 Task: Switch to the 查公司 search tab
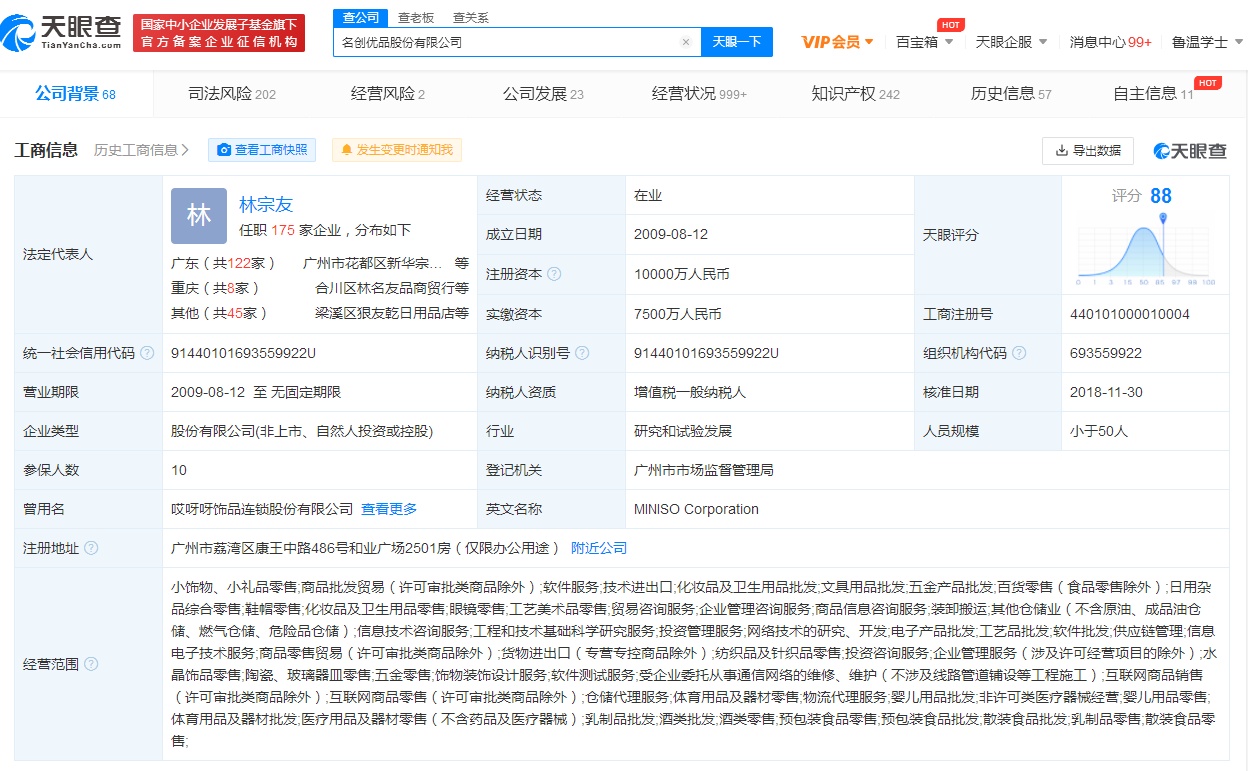point(361,17)
